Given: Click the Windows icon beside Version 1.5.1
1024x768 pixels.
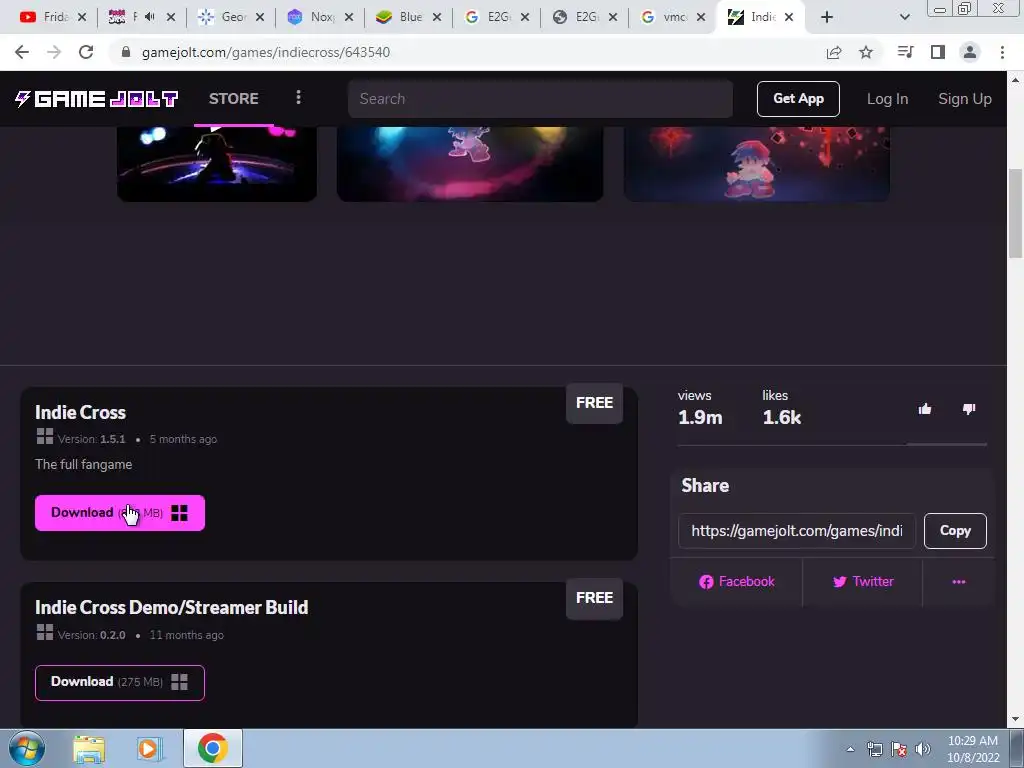Looking at the screenshot, I should (x=45, y=437).
